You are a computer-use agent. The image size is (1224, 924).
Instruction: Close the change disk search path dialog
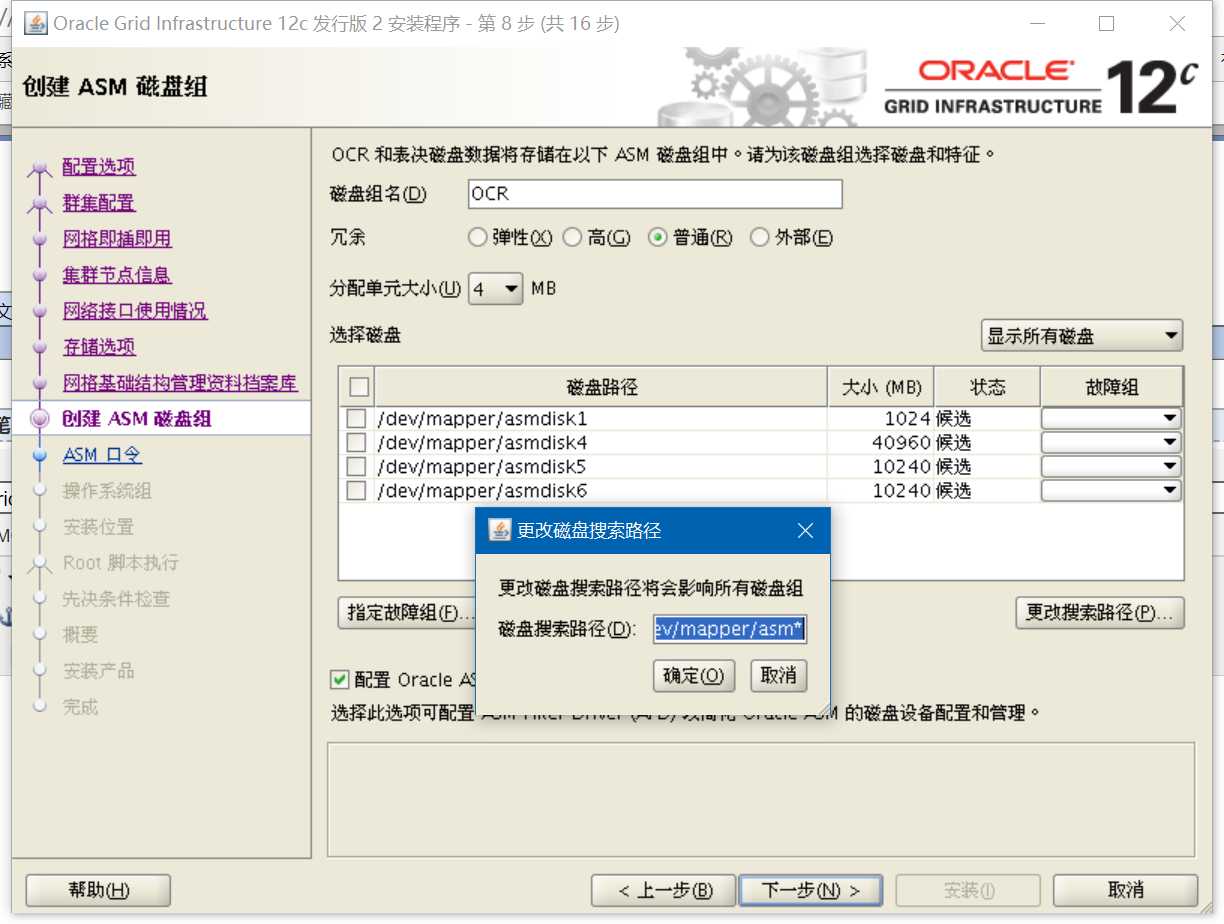[x=805, y=531]
